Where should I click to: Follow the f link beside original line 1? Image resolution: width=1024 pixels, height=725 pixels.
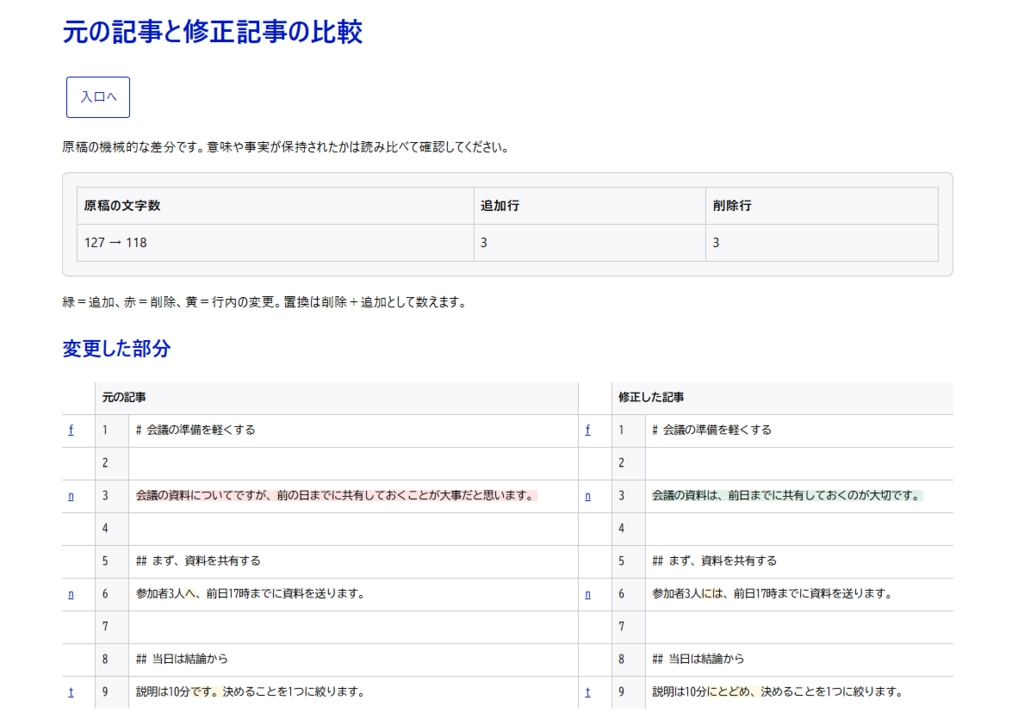71,430
